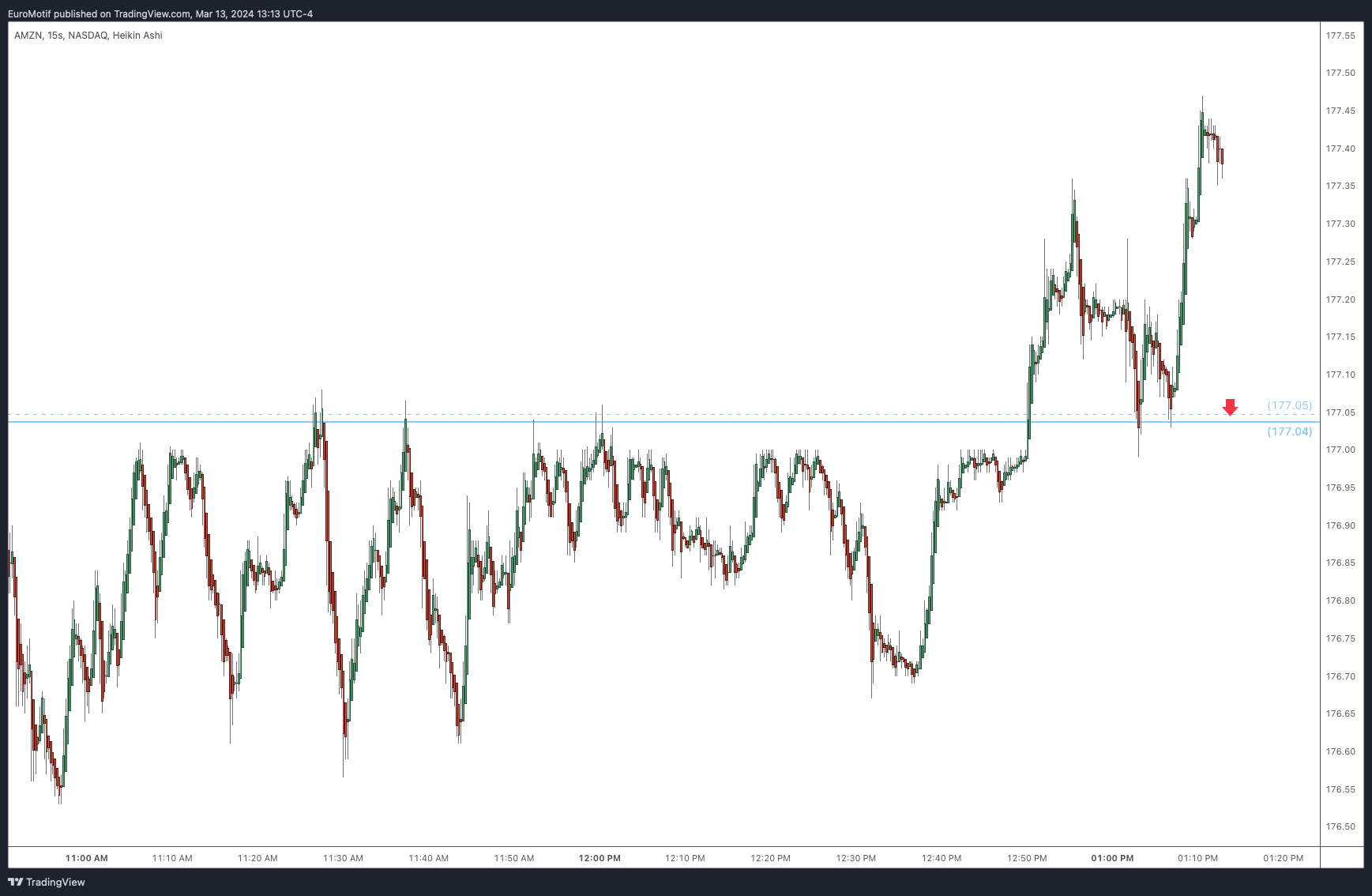The height and width of the screenshot is (896, 1372).
Task: Click the 177.25 price axis label
Action: (x=1340, y=262)
